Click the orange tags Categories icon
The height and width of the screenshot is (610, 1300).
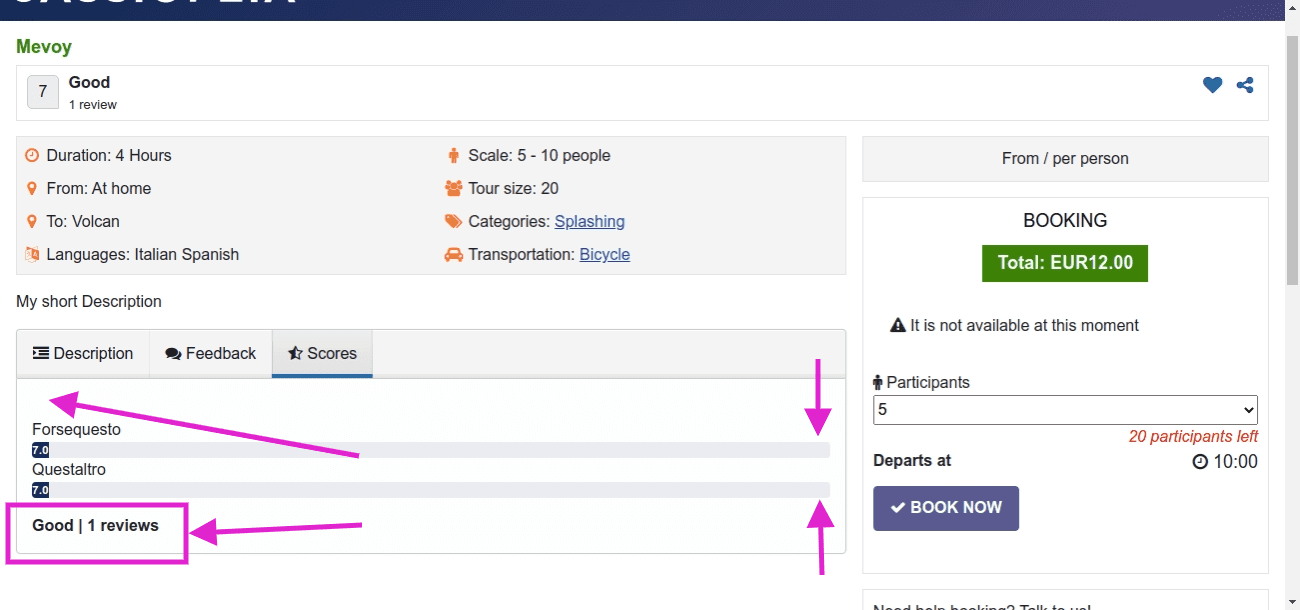point(454,222)
